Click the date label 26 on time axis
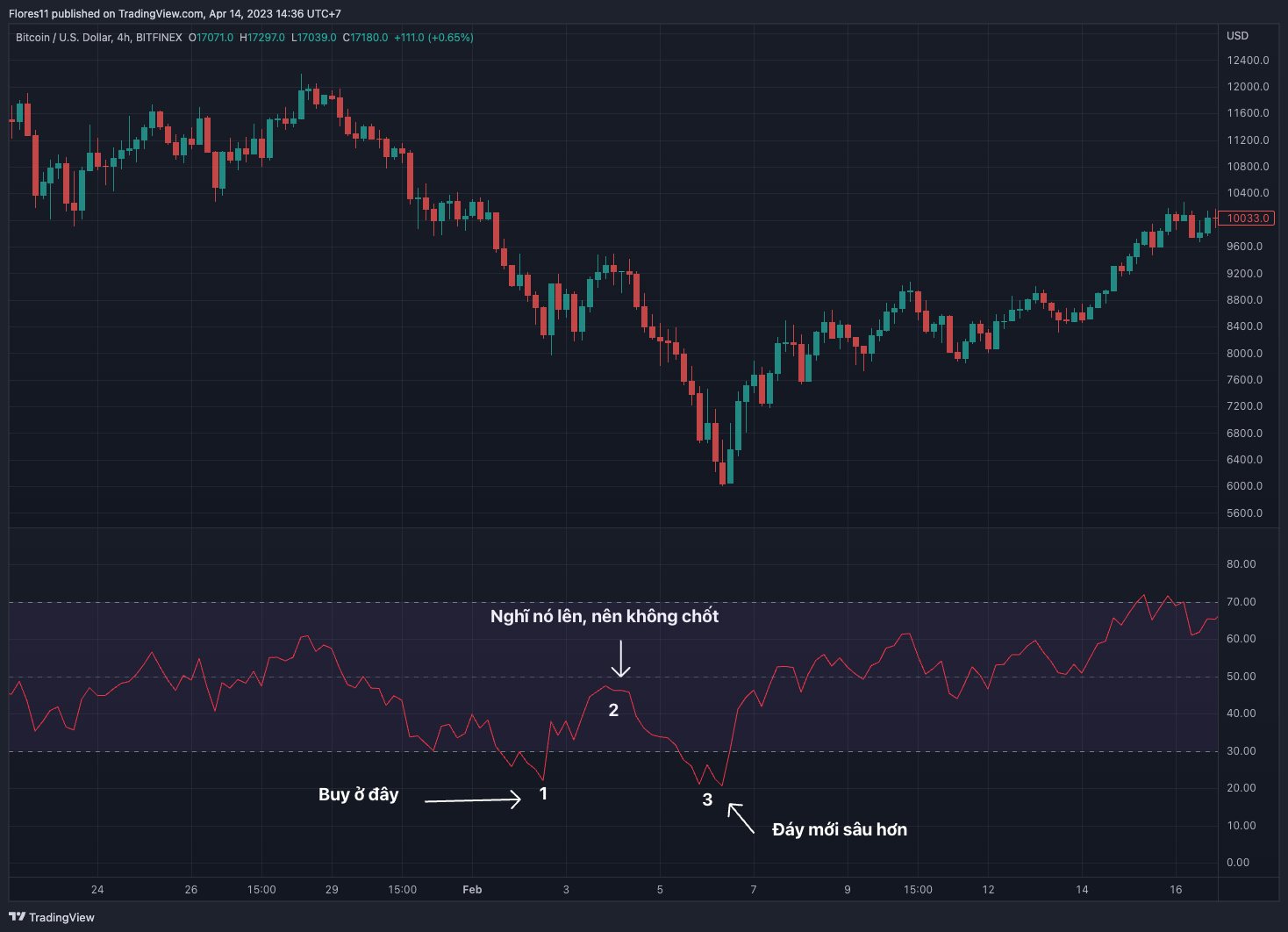 click(x=191, y=890)
